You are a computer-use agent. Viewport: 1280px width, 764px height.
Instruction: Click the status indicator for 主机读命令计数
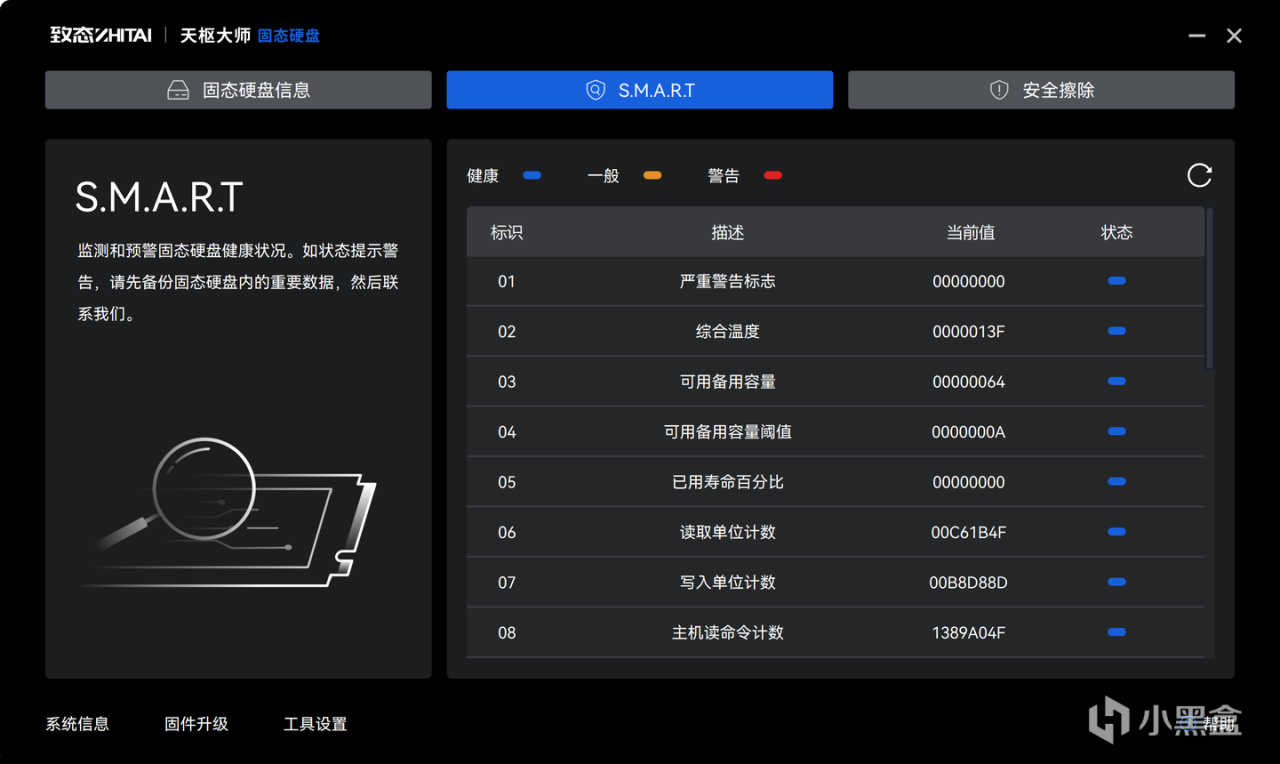1117,632
